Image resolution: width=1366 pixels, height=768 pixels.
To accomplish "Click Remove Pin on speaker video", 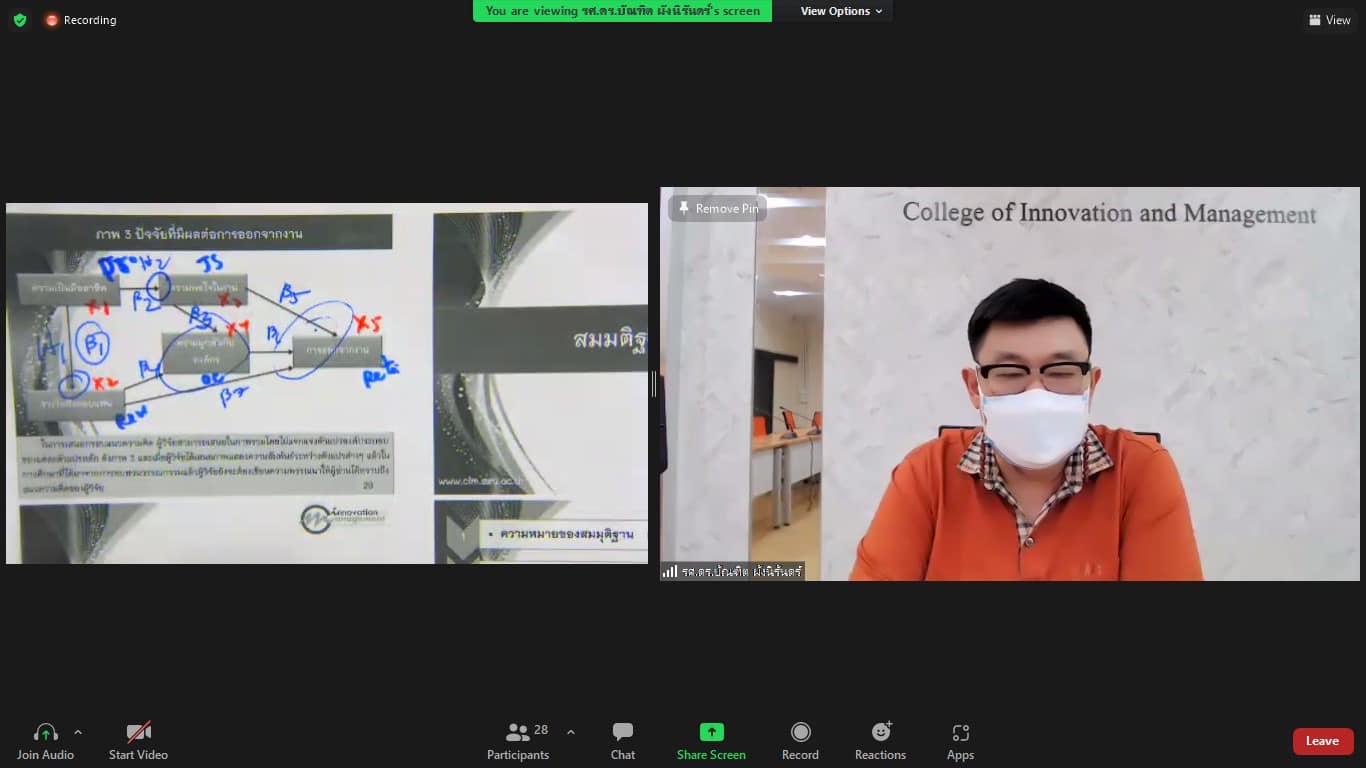I will pyautogui.click(x=717, y=208).
